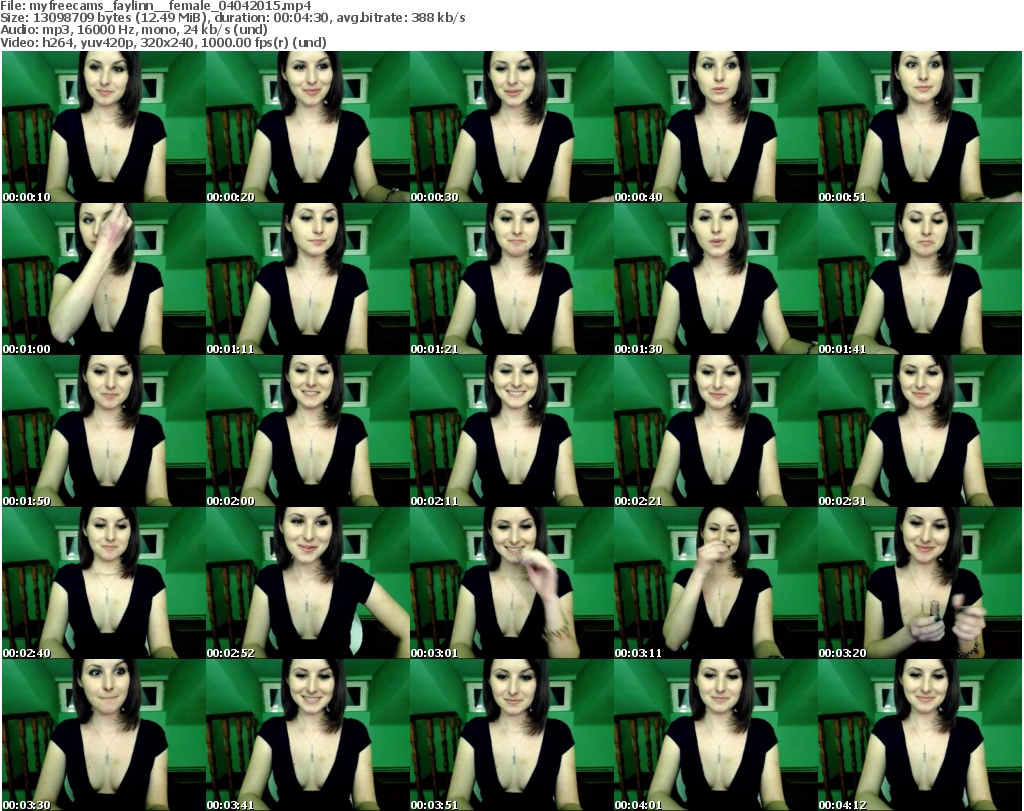The image size is (1024, 811).
Task: Click the thumbnail at 00:02:00
Action: tap(307, 431)
